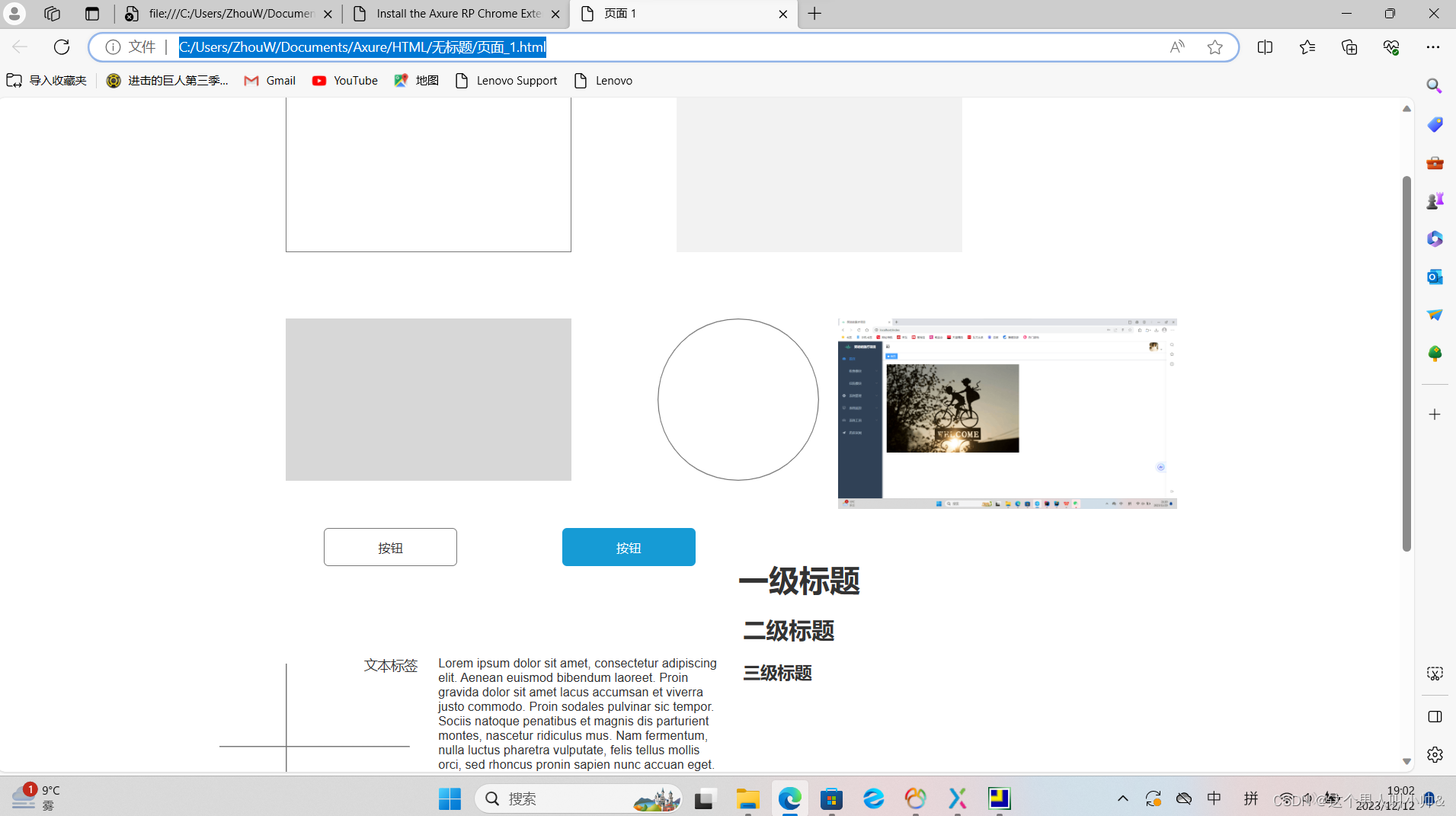Open the Games panel in the sidebar
Viewport: 1456px width, 816px height.
point(1435,200)
